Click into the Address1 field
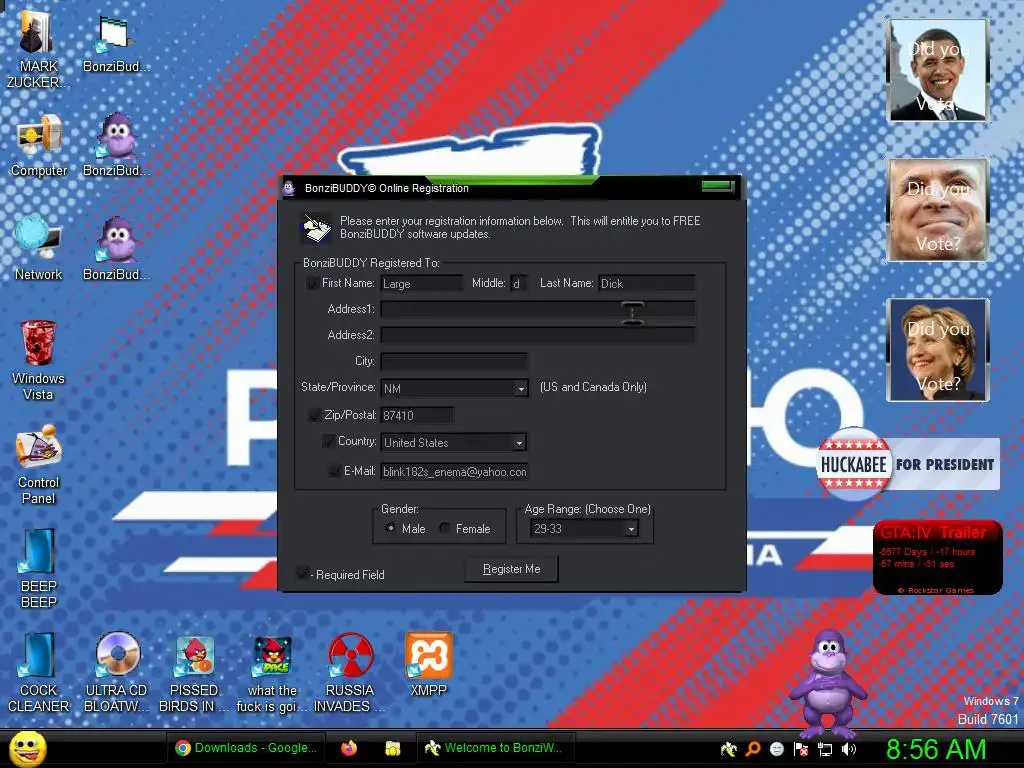 pyautogui.click(x=538, y=309)
